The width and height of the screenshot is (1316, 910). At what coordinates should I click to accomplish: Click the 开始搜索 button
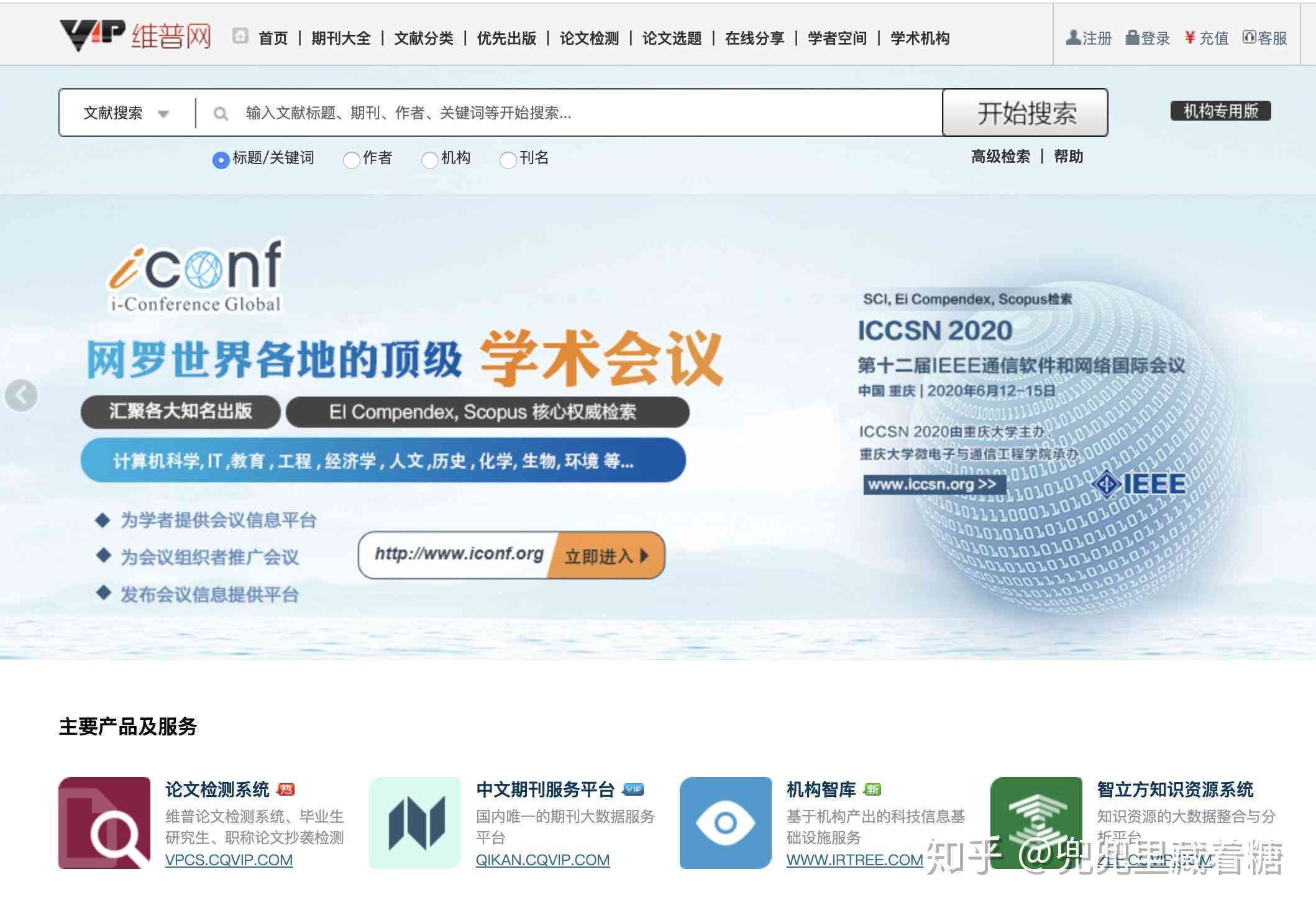click(1025, 113)
